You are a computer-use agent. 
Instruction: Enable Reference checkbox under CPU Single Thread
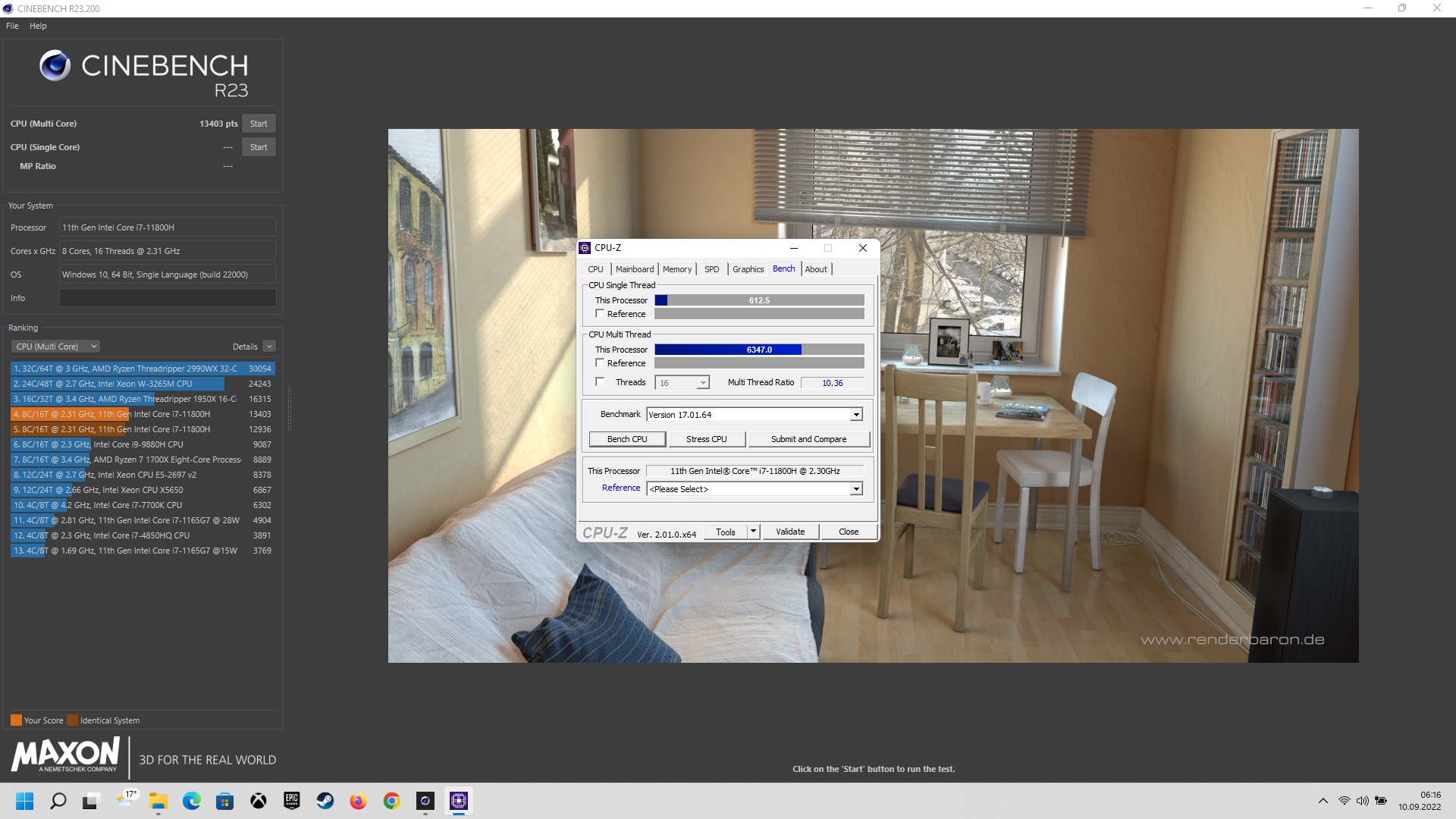[600, 313]
